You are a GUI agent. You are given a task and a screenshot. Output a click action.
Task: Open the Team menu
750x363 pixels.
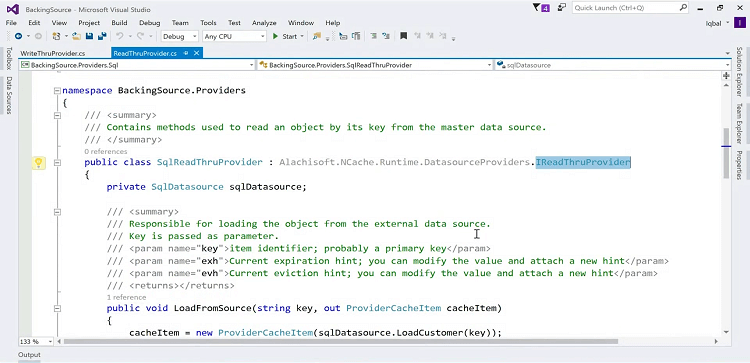click(180, 22)
